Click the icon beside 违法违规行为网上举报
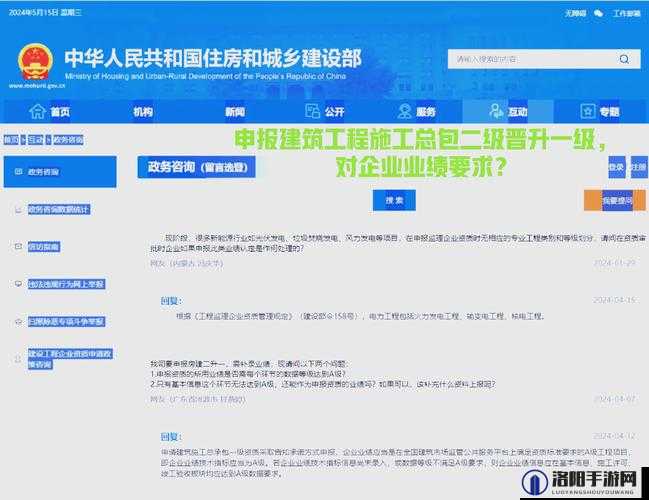Image resolution: width=649 pixels, height=500 pixels. coord(18,284)
